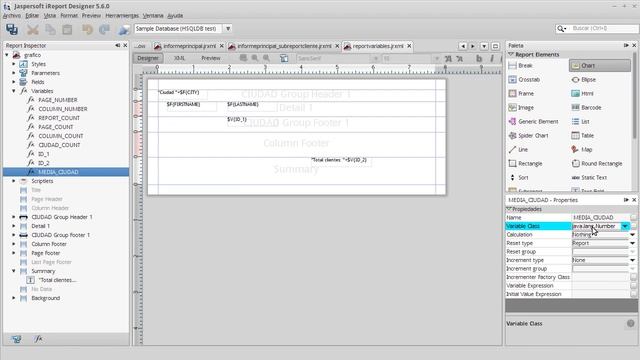This screenshot has height=360, width=640.
Task: Select the Crosstab palette element
Action: [x=524, y=80]
